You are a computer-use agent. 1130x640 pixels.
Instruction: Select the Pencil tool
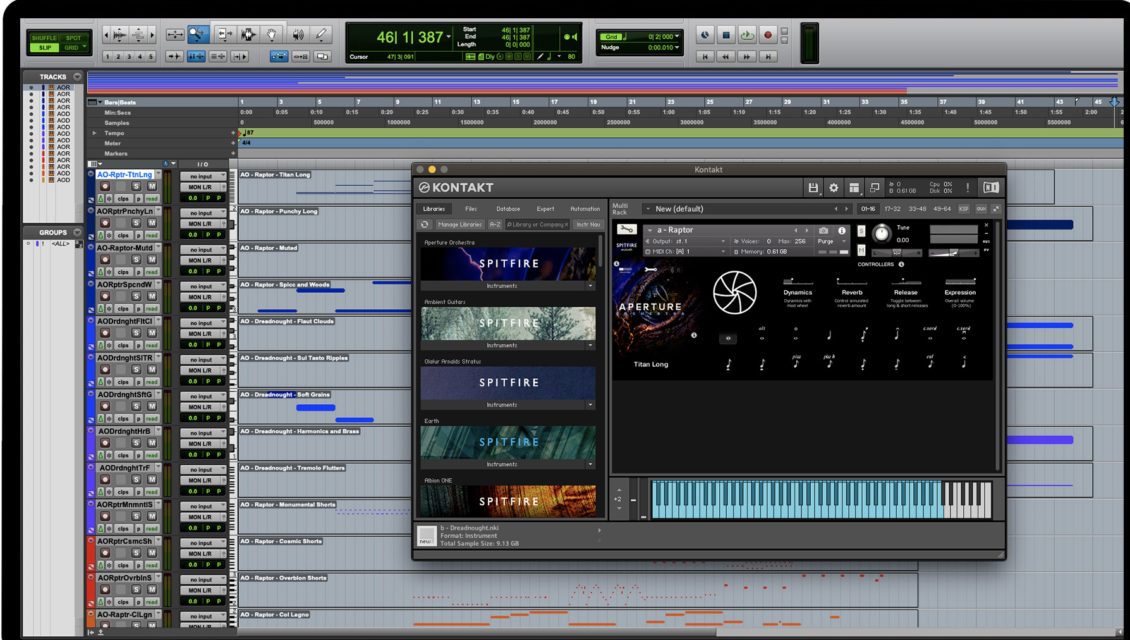[321, 35]
